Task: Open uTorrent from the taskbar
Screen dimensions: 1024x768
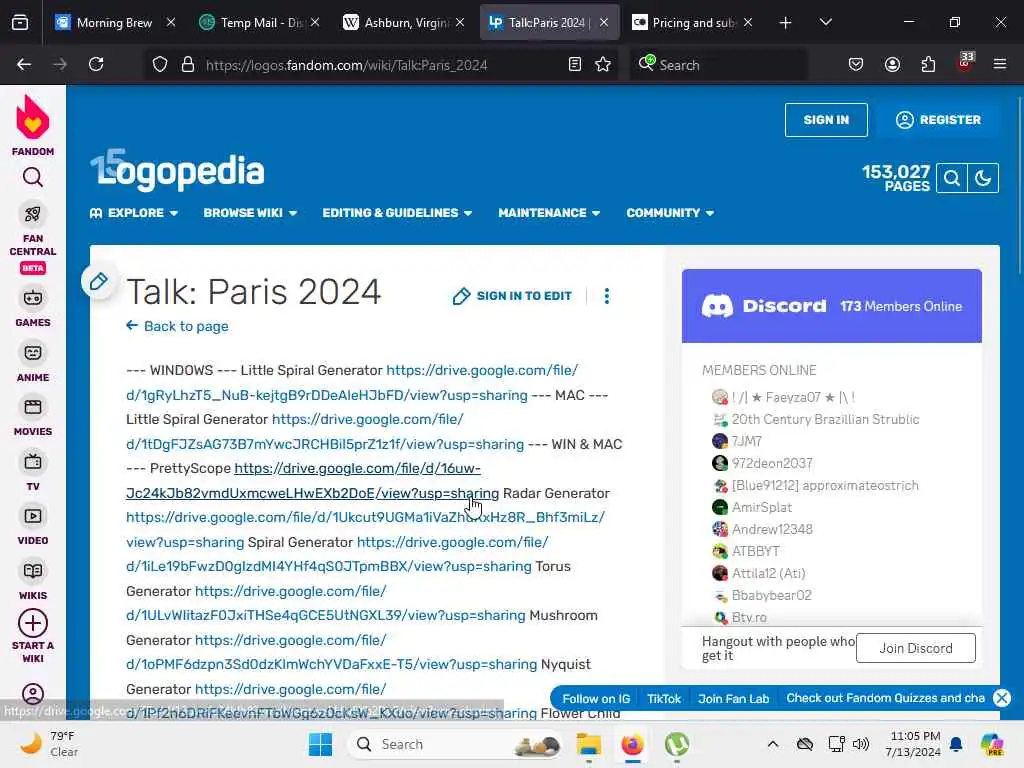Action: click(677, 744)
